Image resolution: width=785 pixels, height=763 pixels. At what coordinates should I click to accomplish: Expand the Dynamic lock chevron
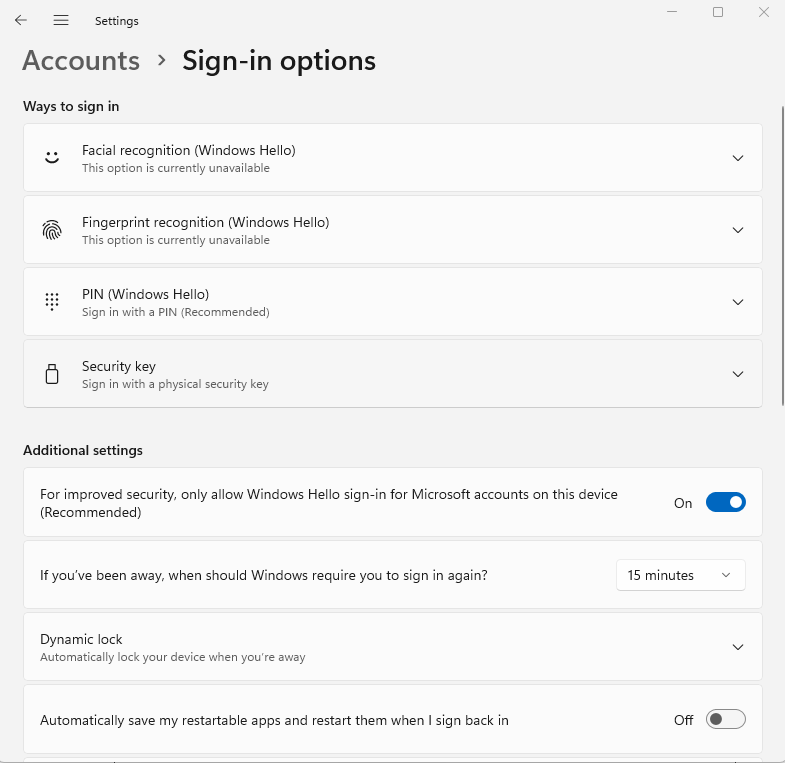(x=737, y=647)
